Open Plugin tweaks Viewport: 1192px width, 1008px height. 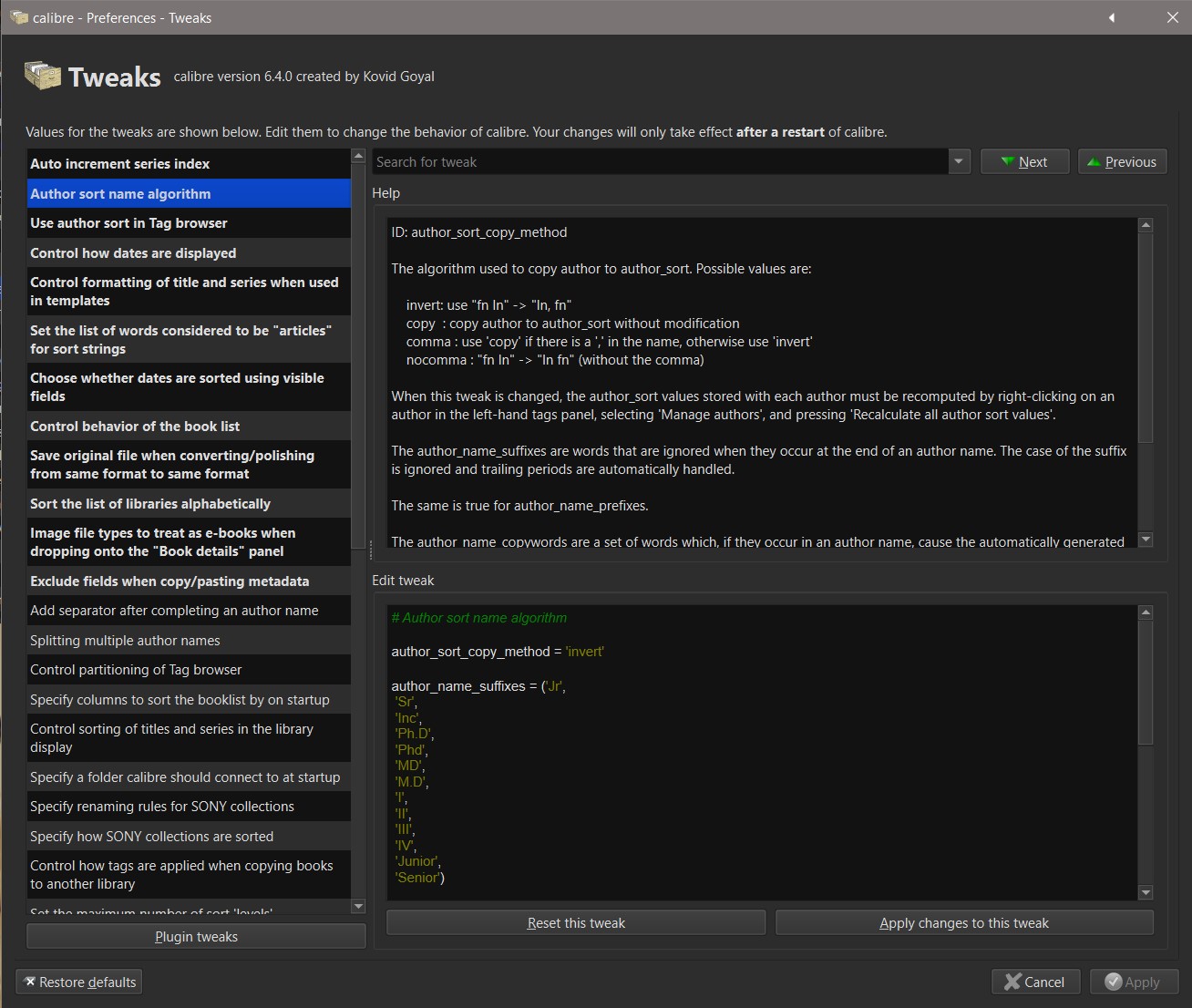pyautogui.click(x=196, y=937)
